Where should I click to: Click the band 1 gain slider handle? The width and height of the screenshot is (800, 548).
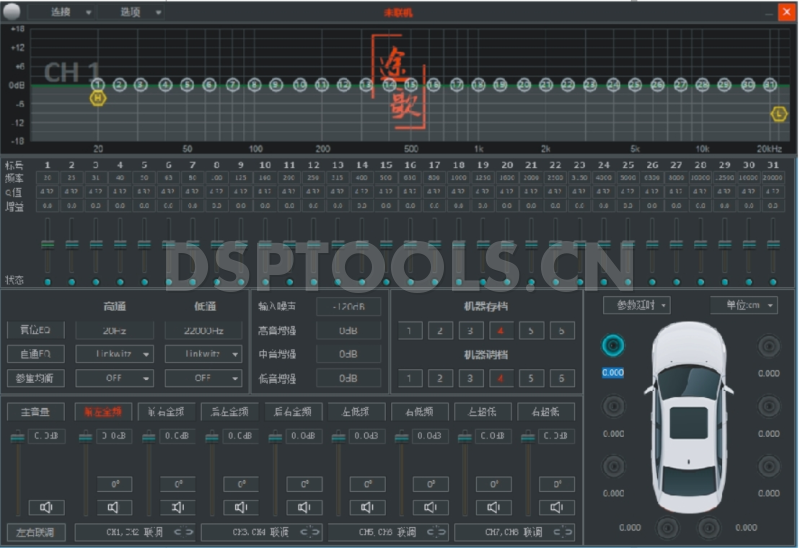tap(47, 244)
